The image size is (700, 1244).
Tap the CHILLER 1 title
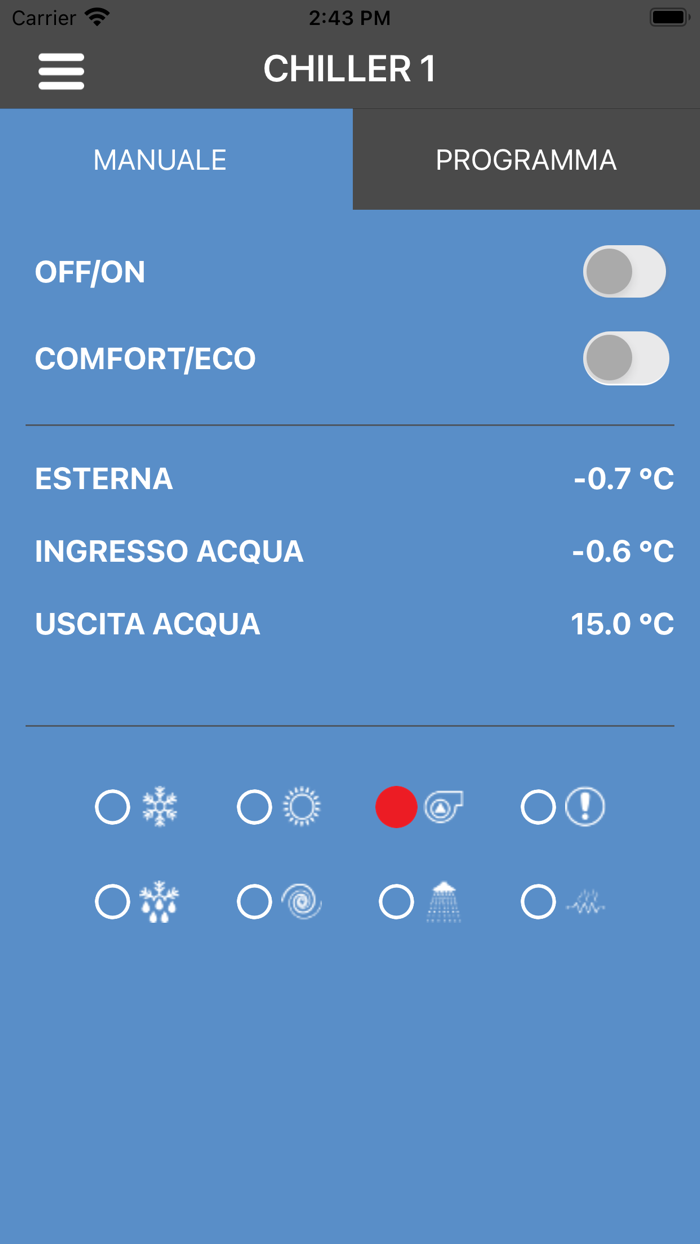pos(349,69)
